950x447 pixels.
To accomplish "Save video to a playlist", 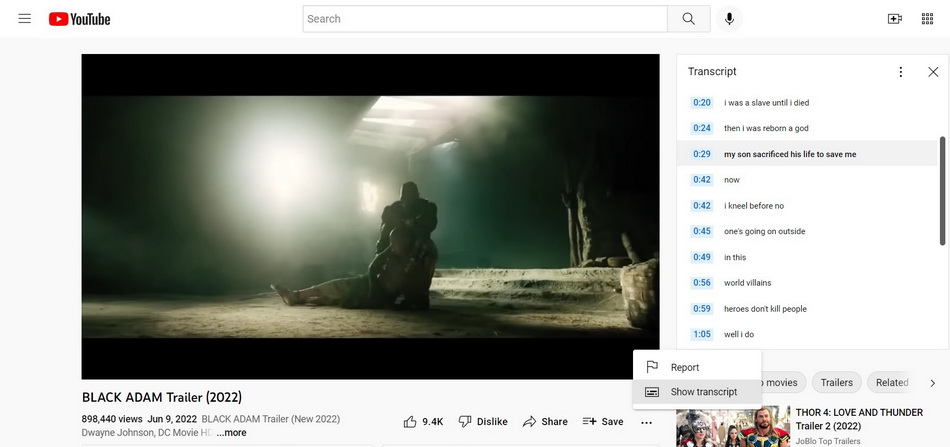I will (x=603, y=422).
